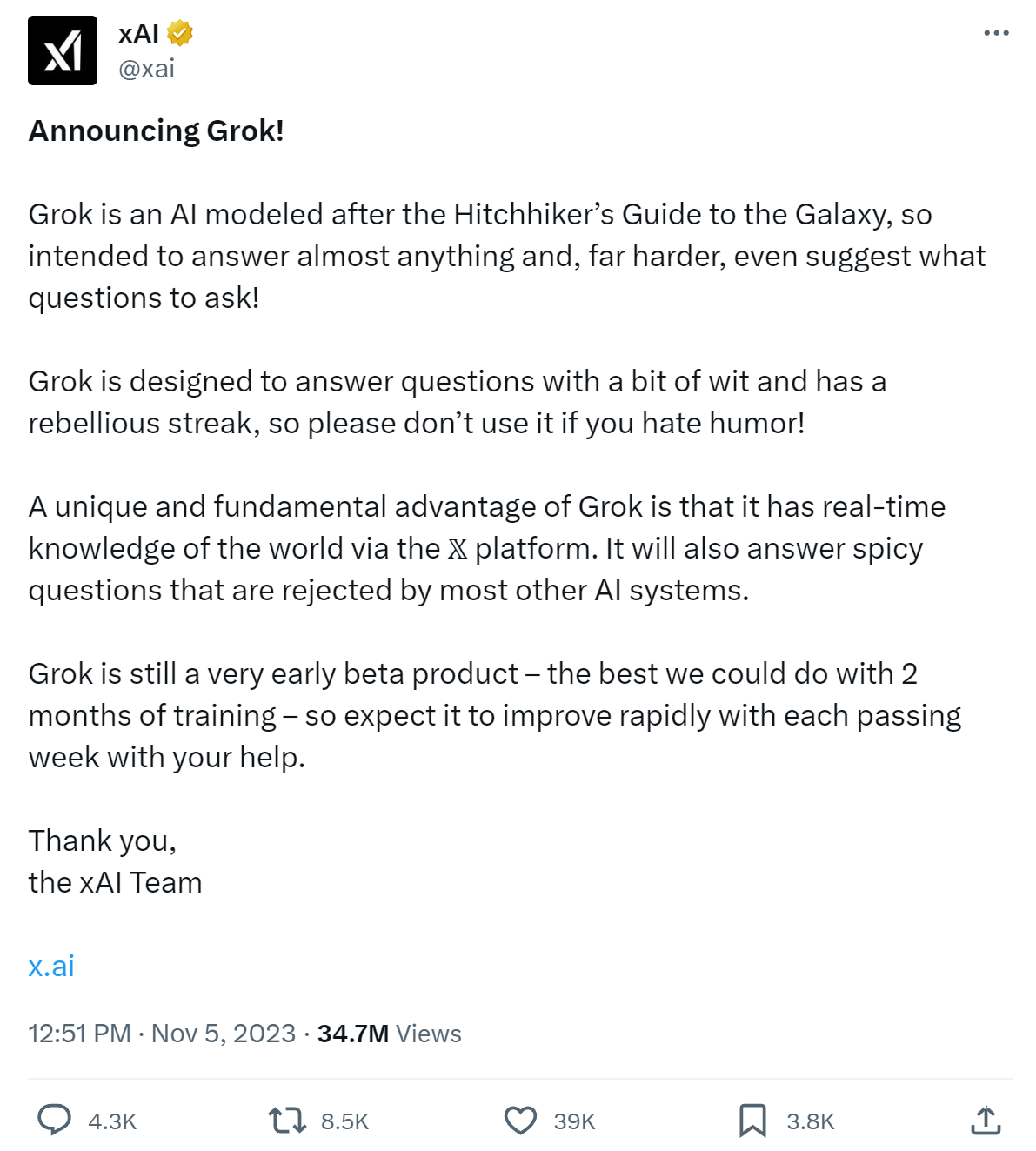Repost using the retweet arrows icon
This screenshot has height=1151, width=1036.
tap(287, 1120)
